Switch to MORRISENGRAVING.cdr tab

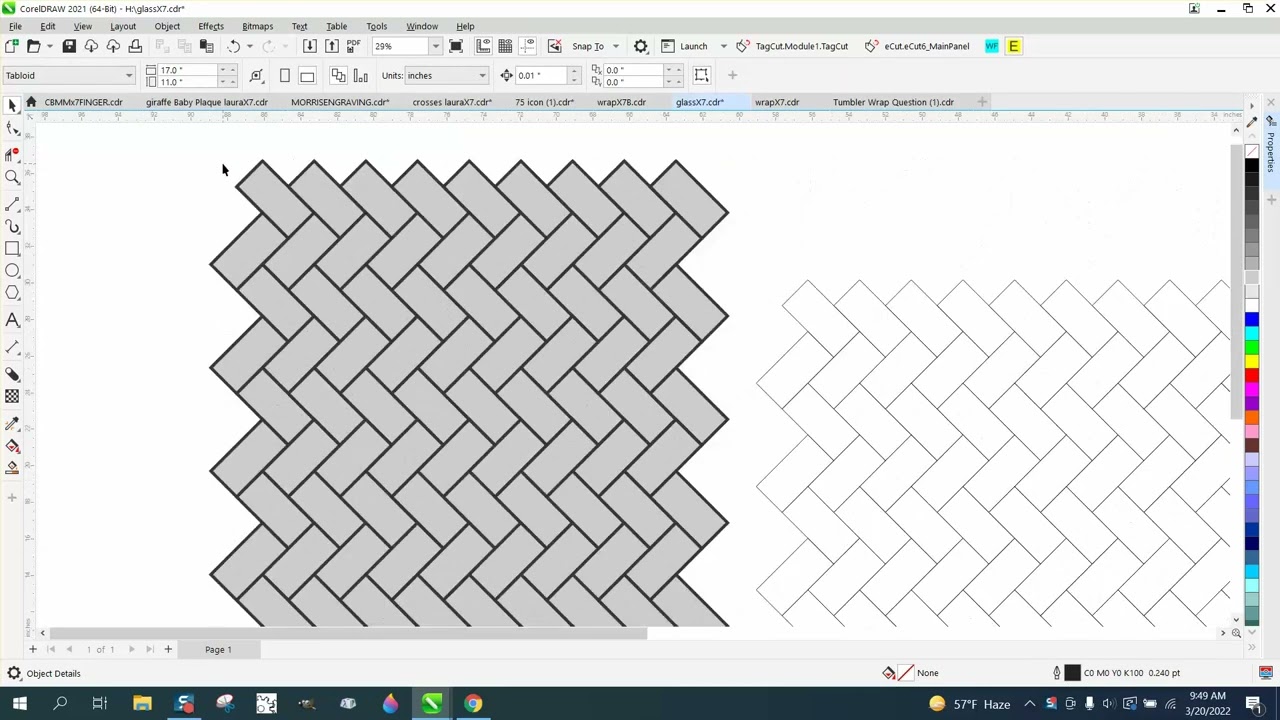coord(340,102)
